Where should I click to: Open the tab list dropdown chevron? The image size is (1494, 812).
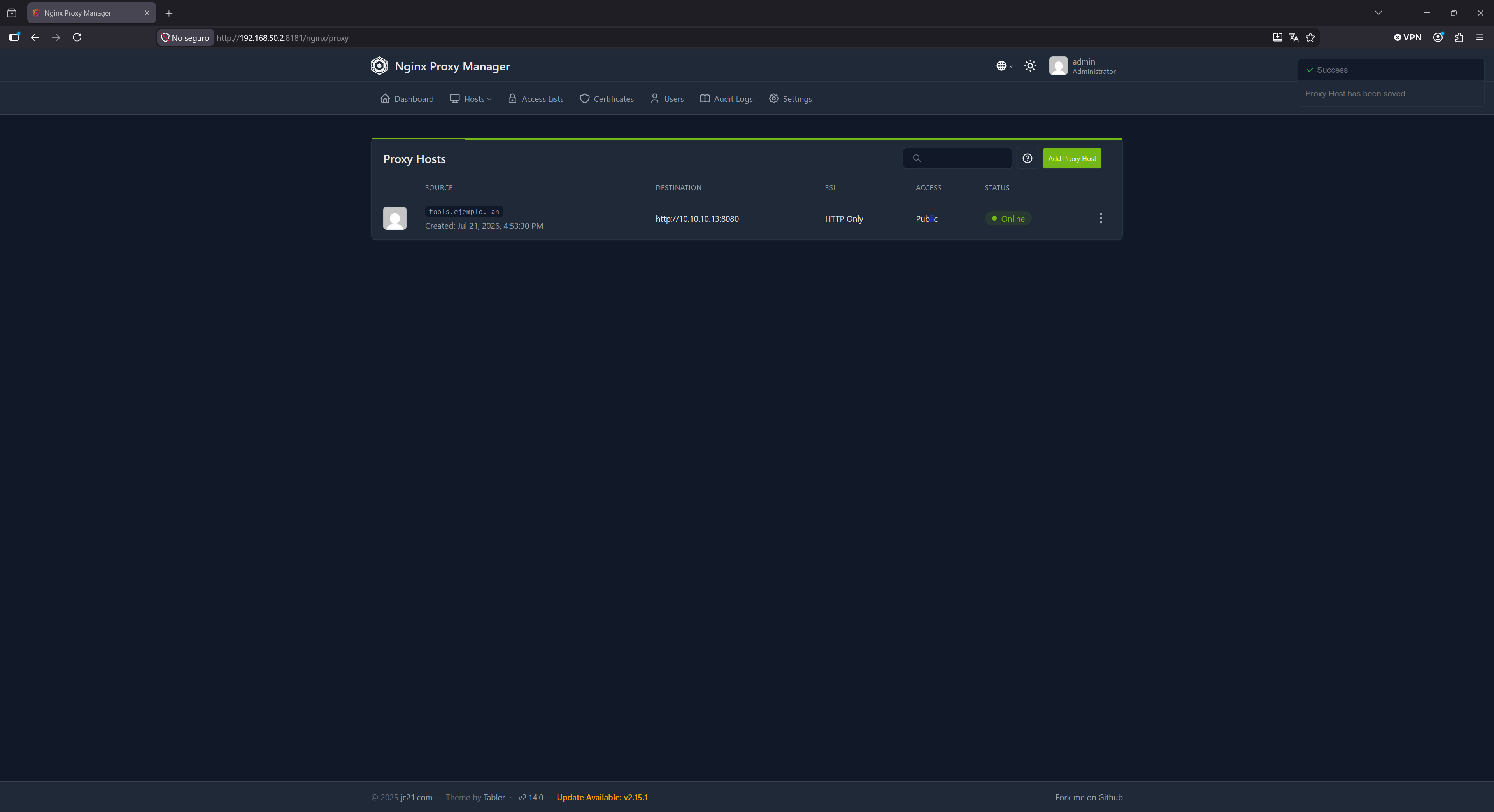1378,13
